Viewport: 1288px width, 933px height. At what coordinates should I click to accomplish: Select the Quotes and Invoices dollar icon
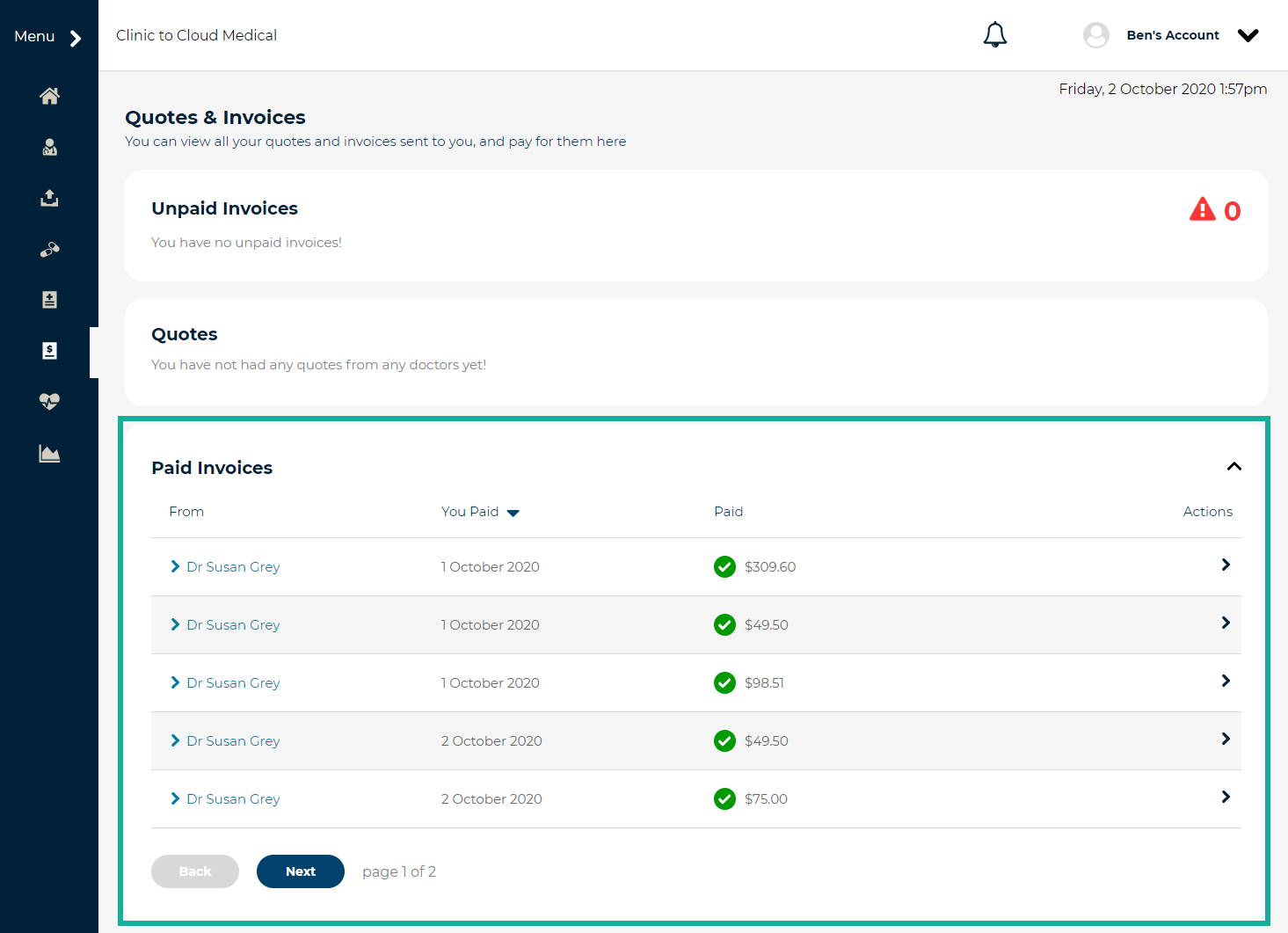(x=49, y=351)
